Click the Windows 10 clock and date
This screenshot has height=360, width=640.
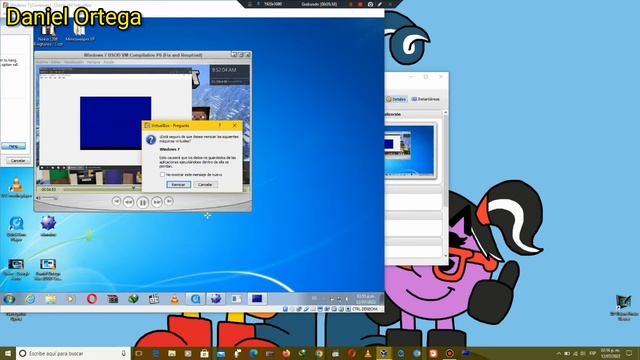610,353
